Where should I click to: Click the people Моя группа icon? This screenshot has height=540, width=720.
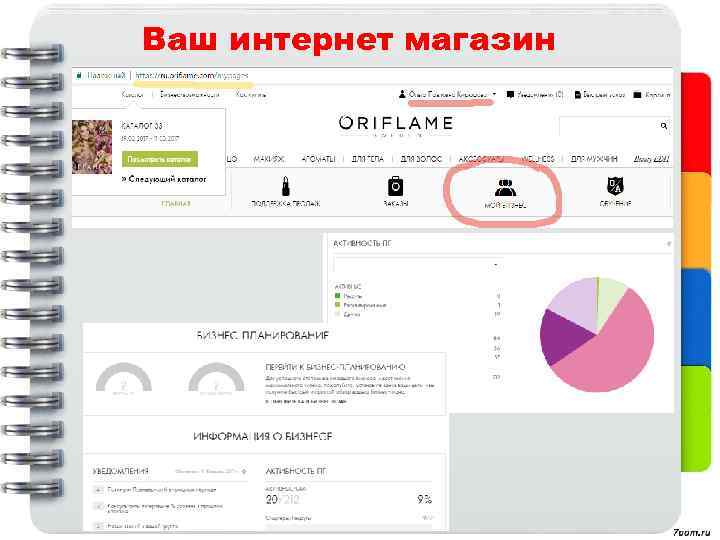(x=505, y=187)
